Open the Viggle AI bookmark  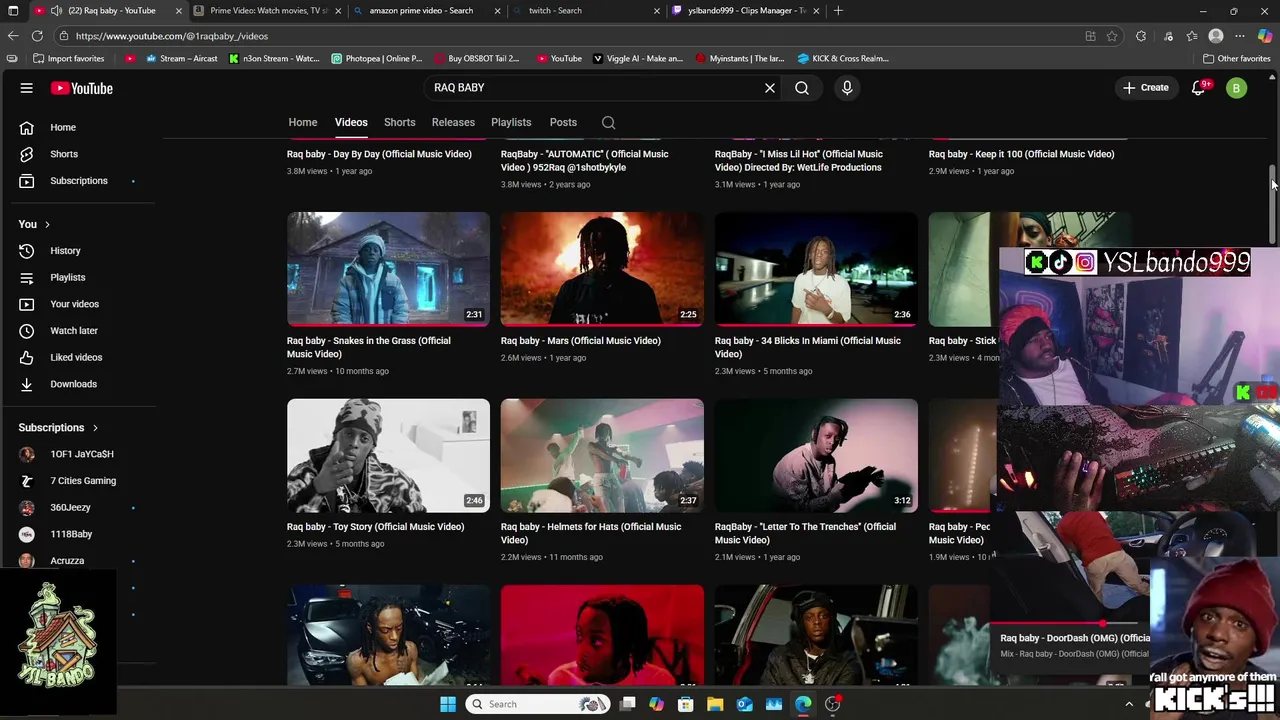pos(638,58)
